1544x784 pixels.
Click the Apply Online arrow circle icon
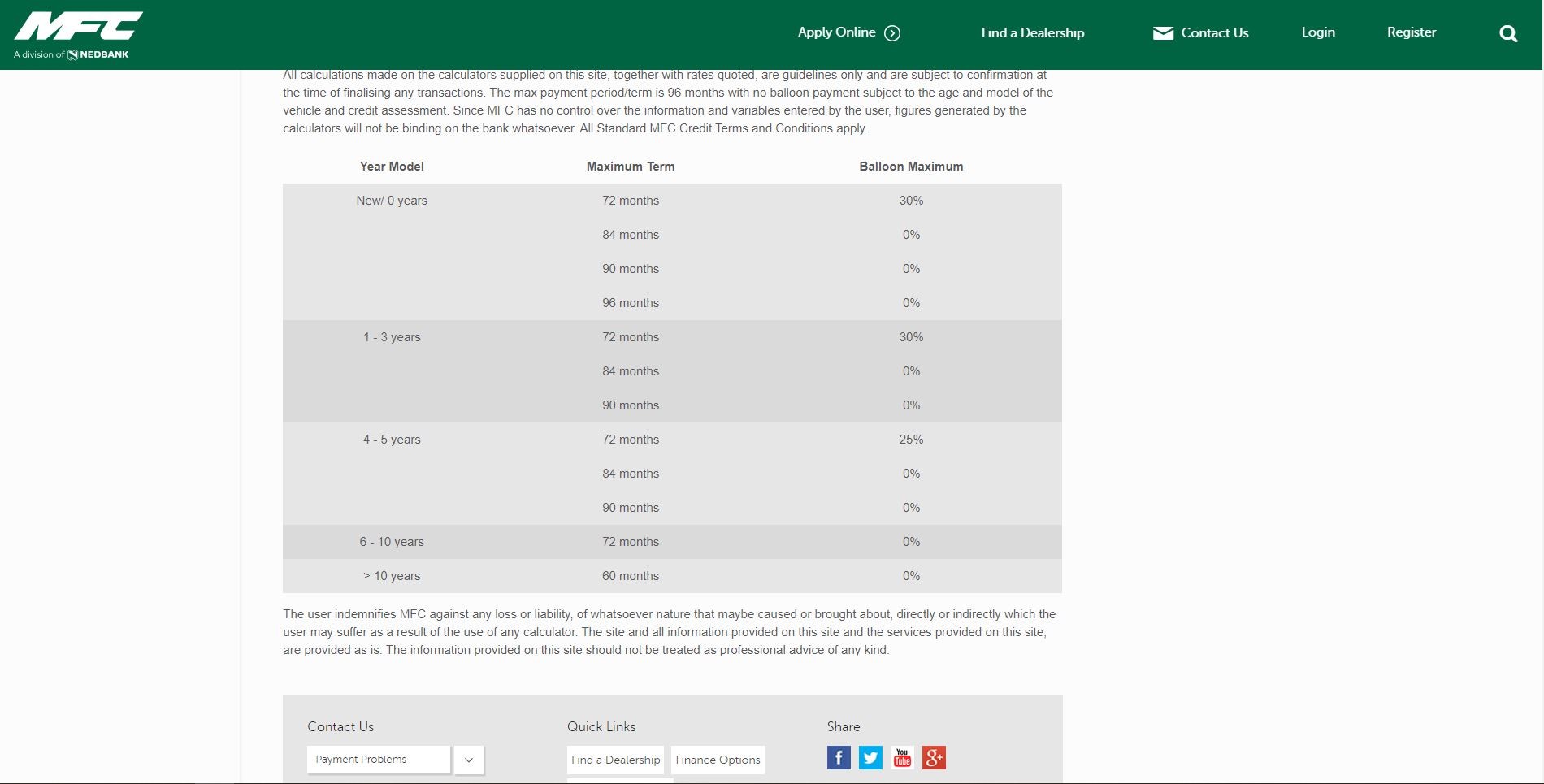892,33
